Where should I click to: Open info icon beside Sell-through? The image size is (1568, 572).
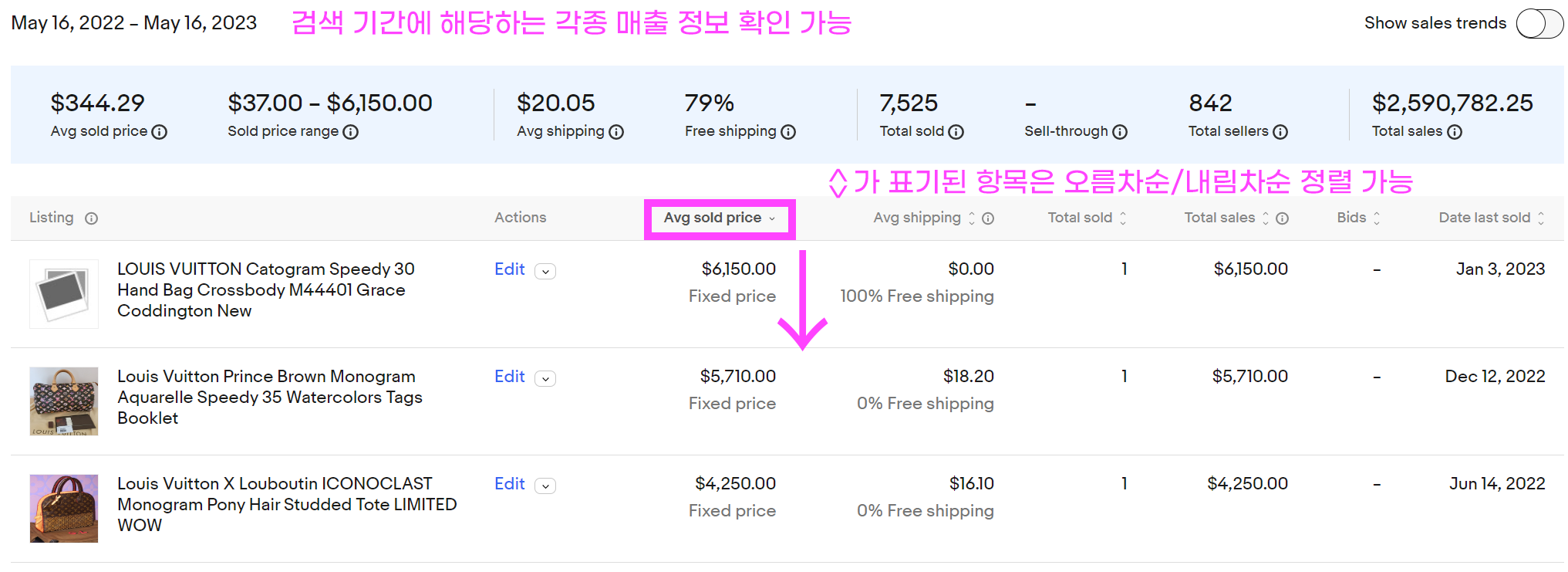point(1120,132)
